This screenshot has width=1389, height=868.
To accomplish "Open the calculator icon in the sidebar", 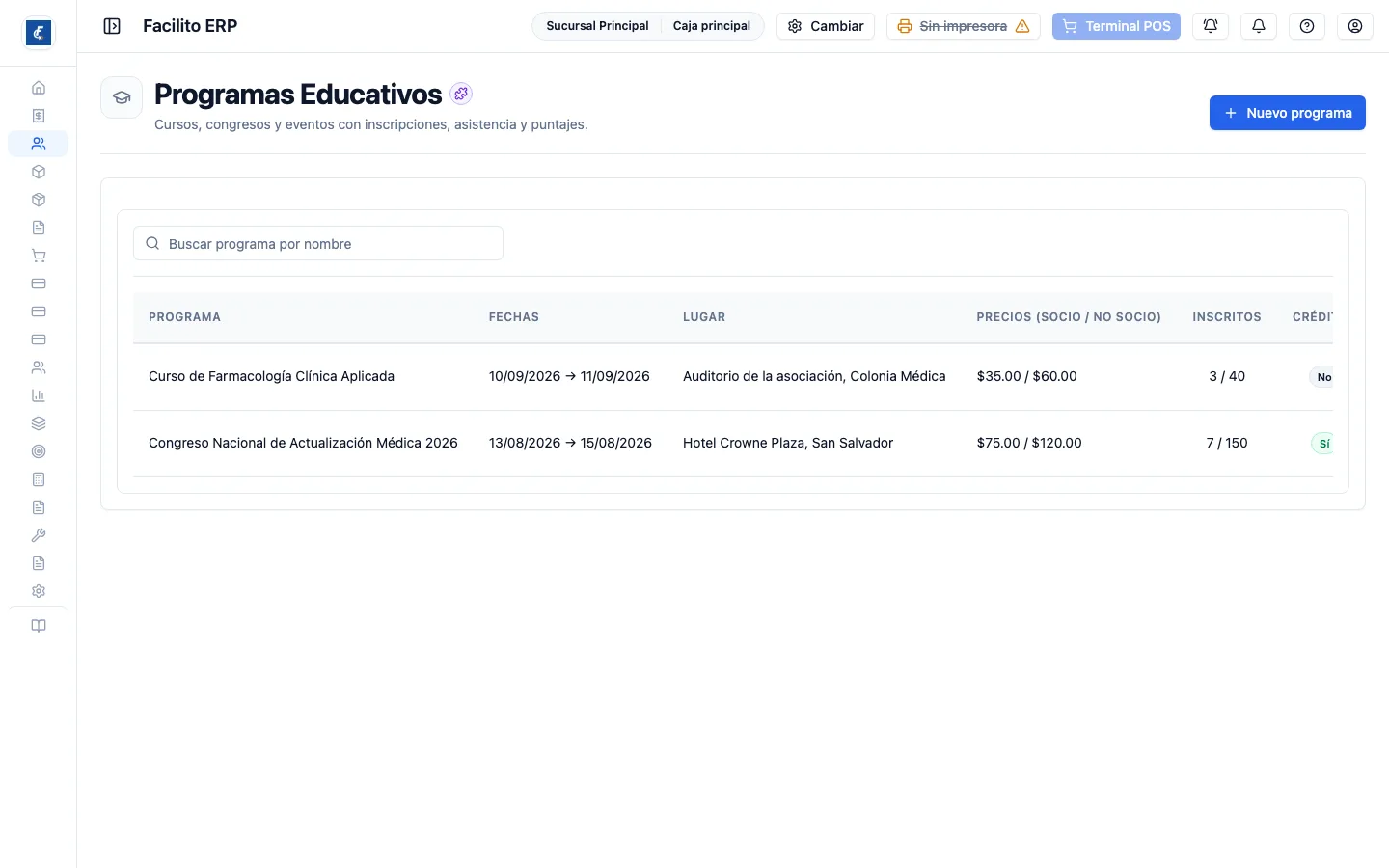I will (x=39, y=479).
